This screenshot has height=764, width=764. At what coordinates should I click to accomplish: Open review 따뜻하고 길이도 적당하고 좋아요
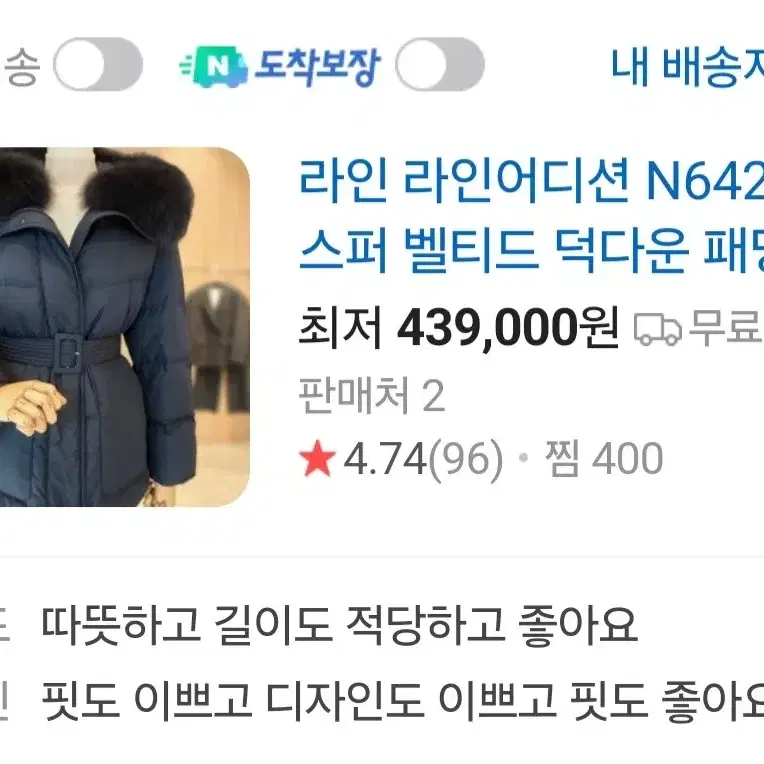340,625
